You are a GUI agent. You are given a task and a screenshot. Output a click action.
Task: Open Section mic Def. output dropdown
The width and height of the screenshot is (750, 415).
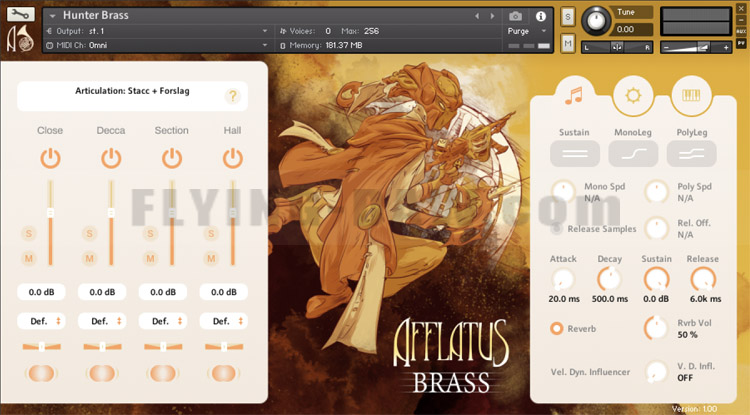(x=163, y=321)
